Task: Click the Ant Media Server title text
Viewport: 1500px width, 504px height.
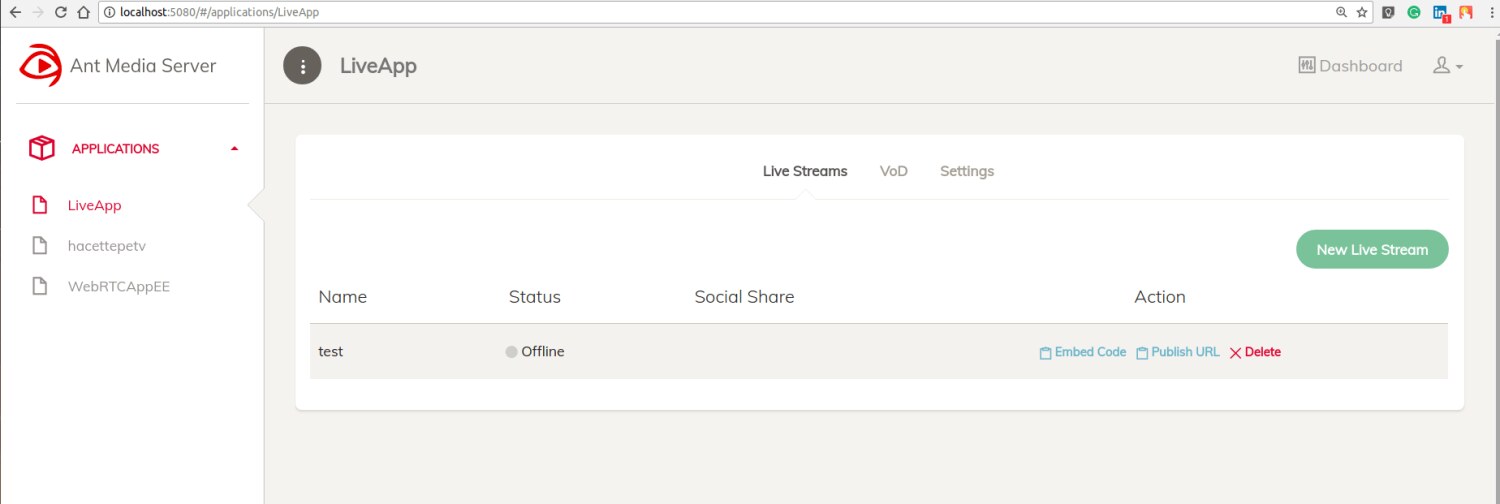Action: coord(143,66)
